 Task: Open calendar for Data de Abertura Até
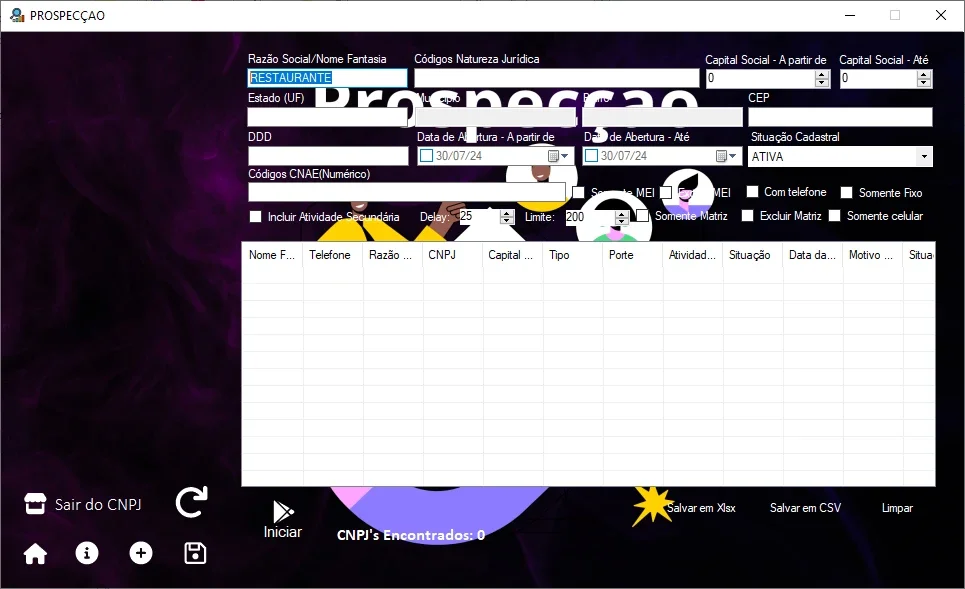726,156
